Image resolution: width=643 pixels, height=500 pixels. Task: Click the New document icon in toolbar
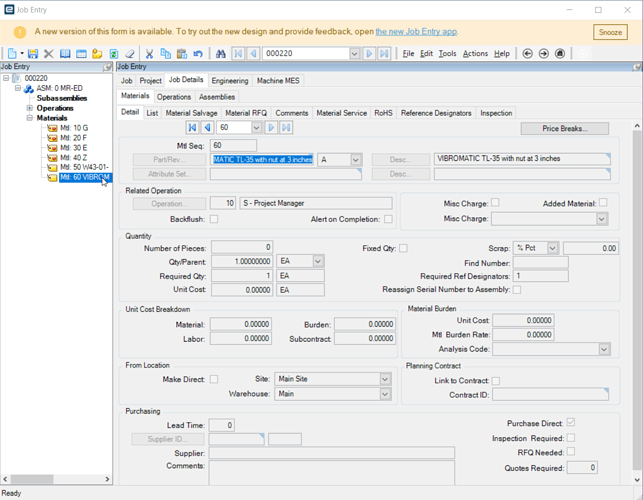point(12,54)
